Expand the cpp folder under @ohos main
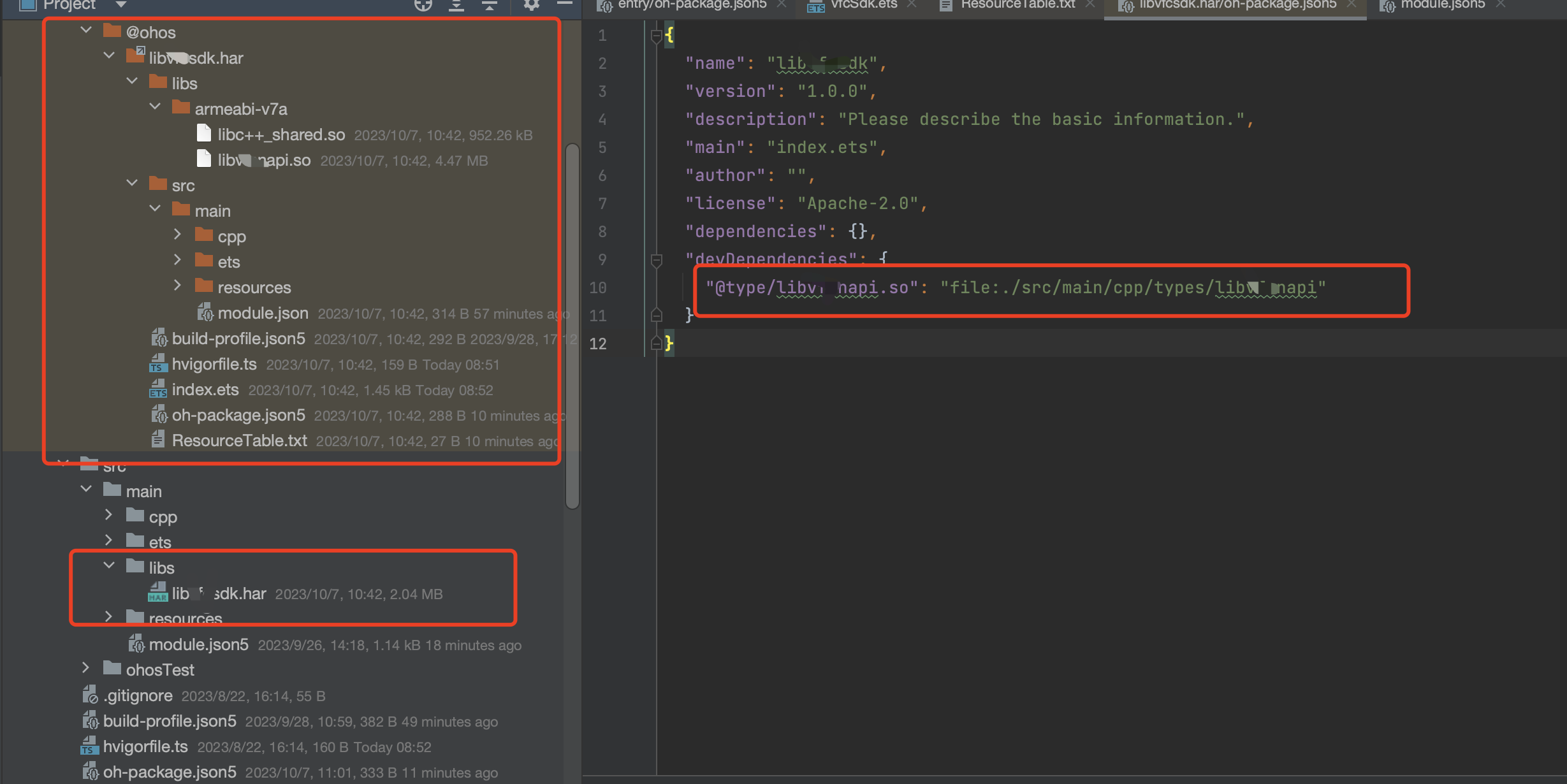Screen dimensions: 1567x784 click(x=178, y=235)
